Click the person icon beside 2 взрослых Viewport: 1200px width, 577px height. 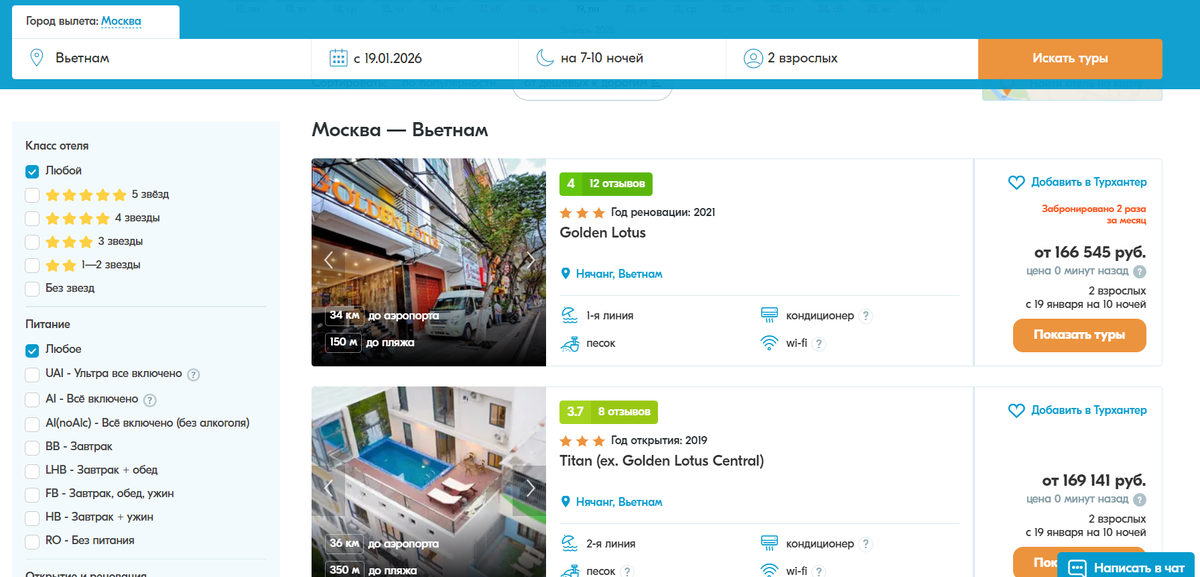click(752, 58)
